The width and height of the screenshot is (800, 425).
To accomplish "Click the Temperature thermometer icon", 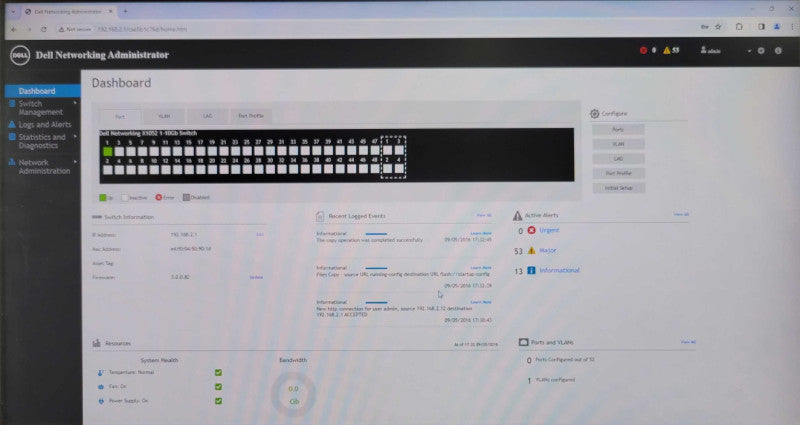I will (x=101, y=373).
